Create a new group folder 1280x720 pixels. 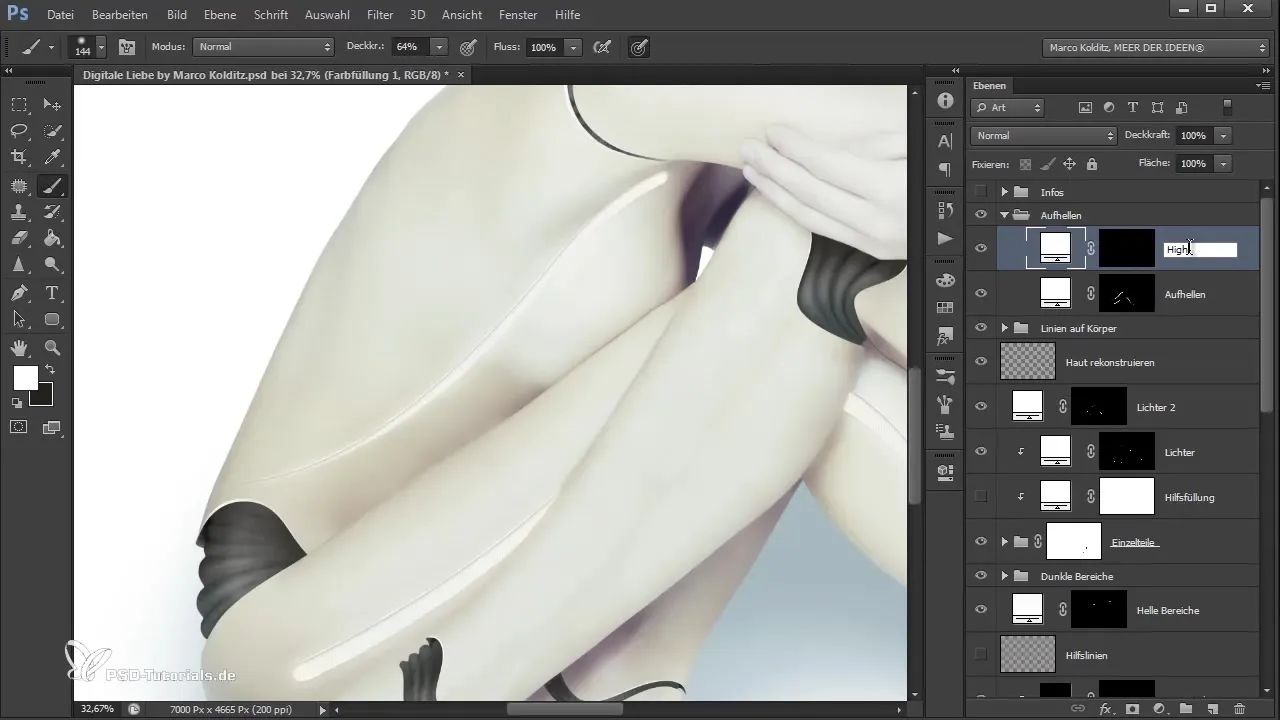point(1186,709)
